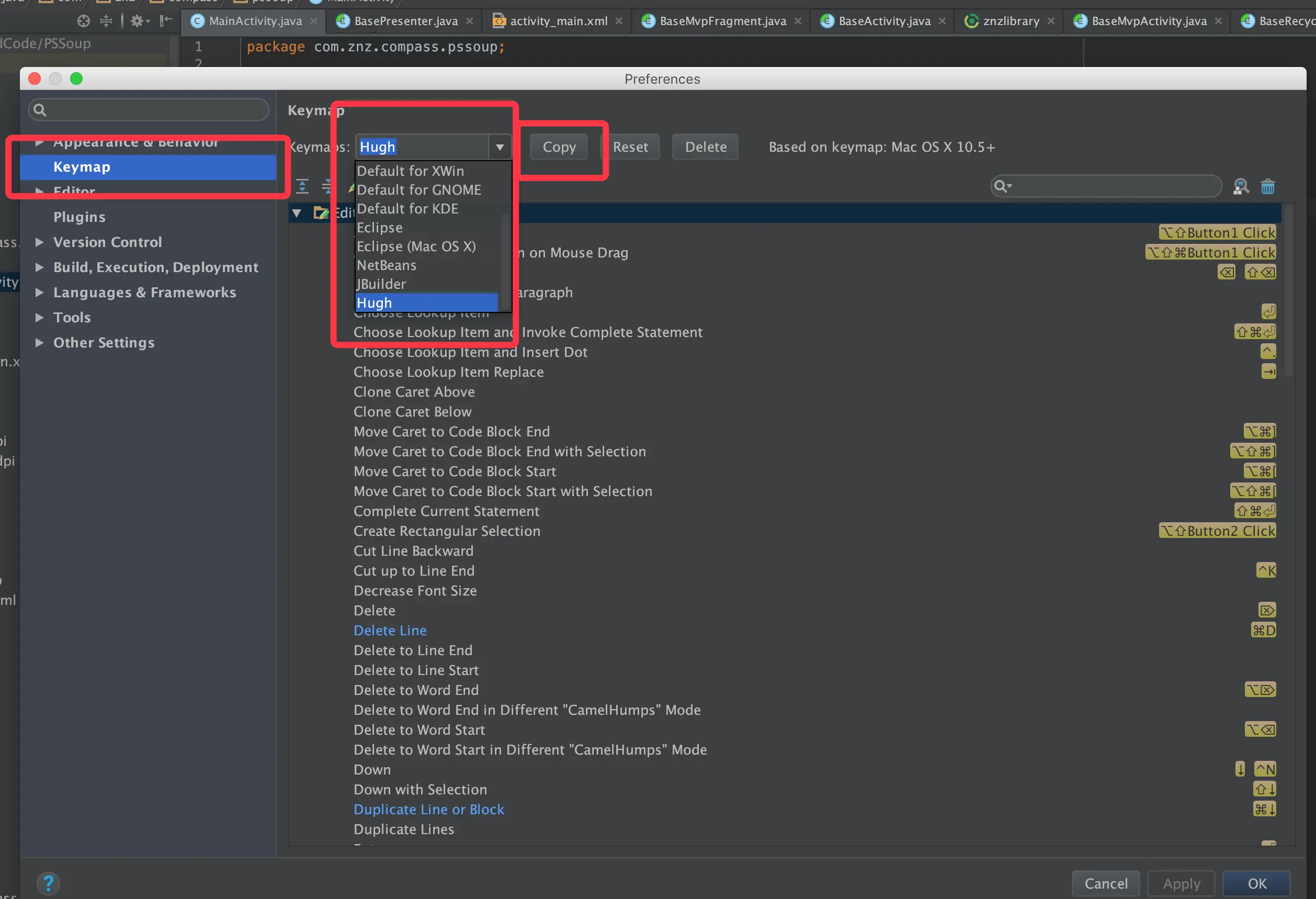Click the scroll-from-source crosshair icon
The image size is (1316, 899).
tap(84, 21)
